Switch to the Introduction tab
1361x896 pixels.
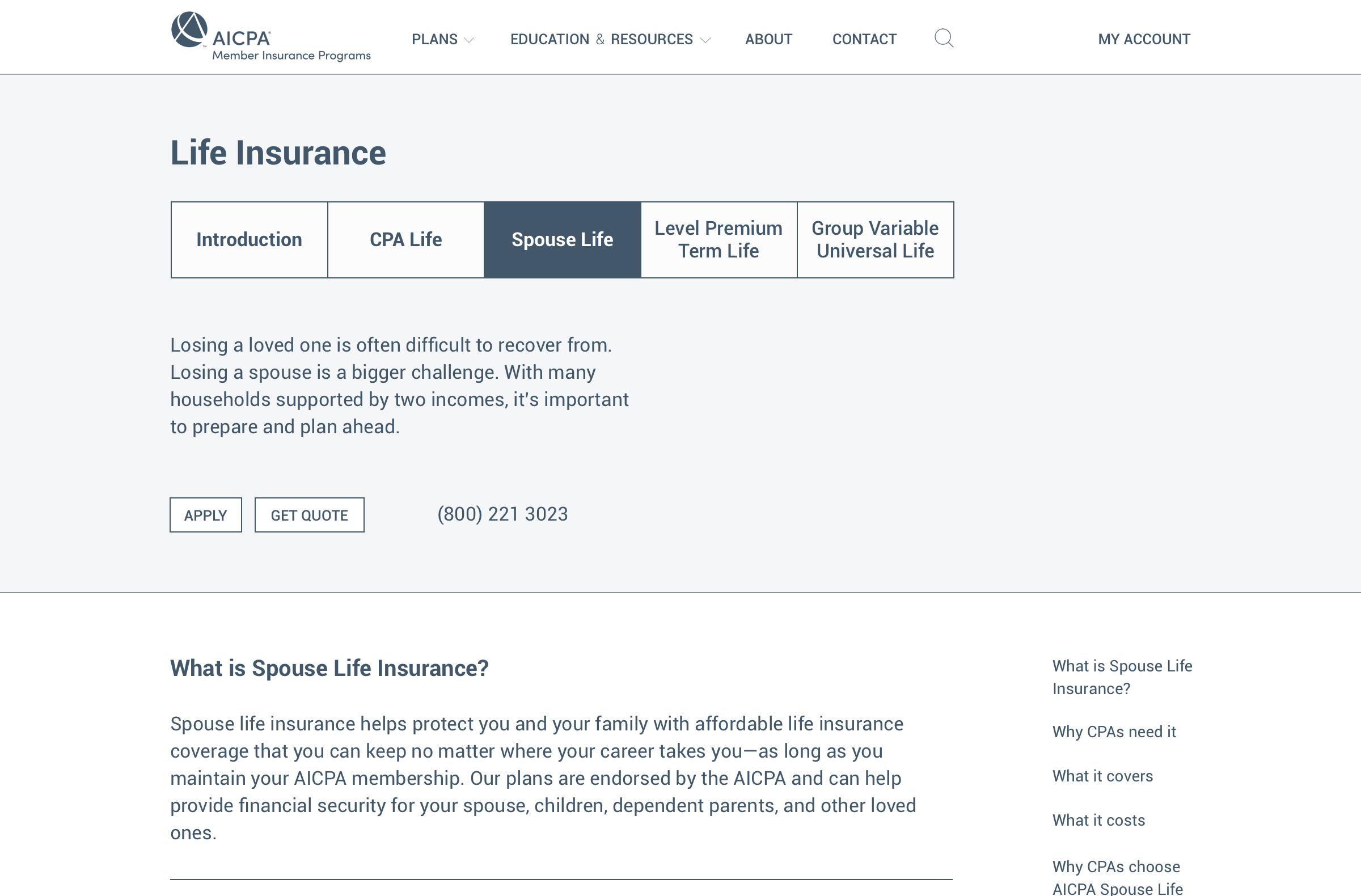pos(250,239)
